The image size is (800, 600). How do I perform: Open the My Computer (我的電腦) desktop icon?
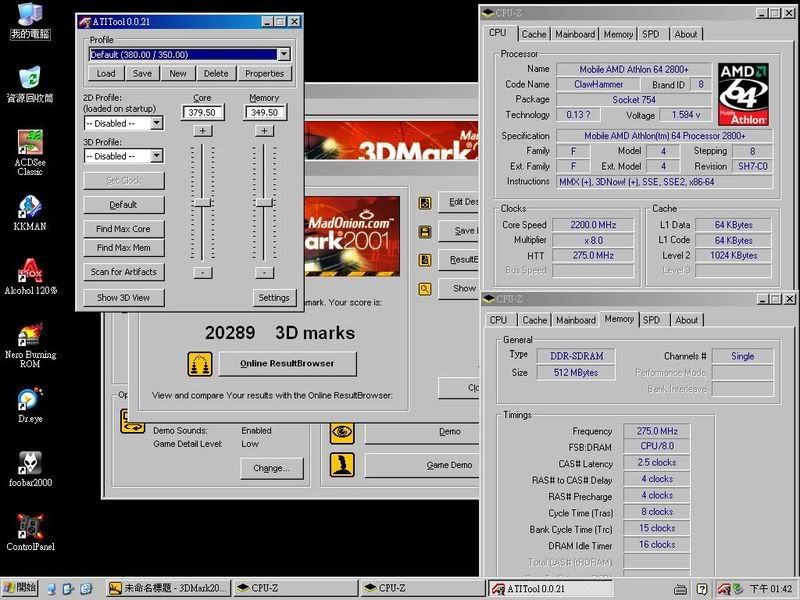30,20
